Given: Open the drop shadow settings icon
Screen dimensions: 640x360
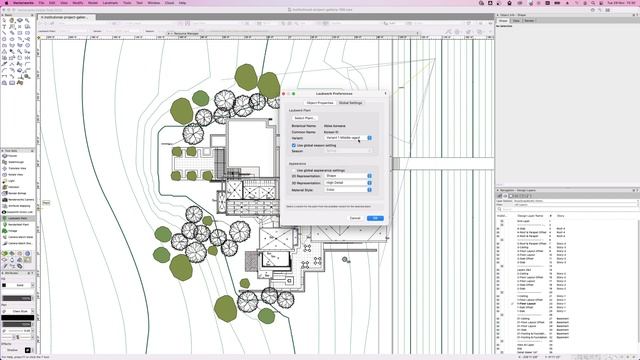Looking at the screenshot, I should [28, 350].
